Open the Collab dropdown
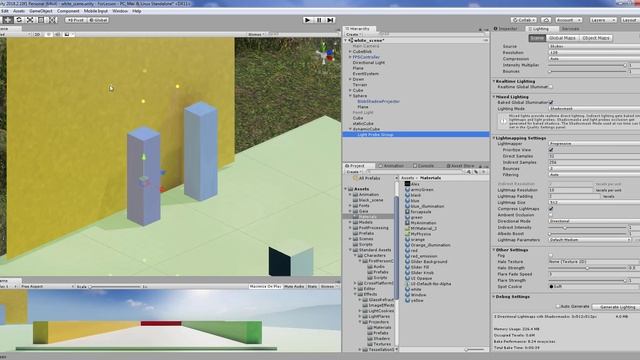Image resolution: width=640 pixels, height=360 pixels. [524, 20]
